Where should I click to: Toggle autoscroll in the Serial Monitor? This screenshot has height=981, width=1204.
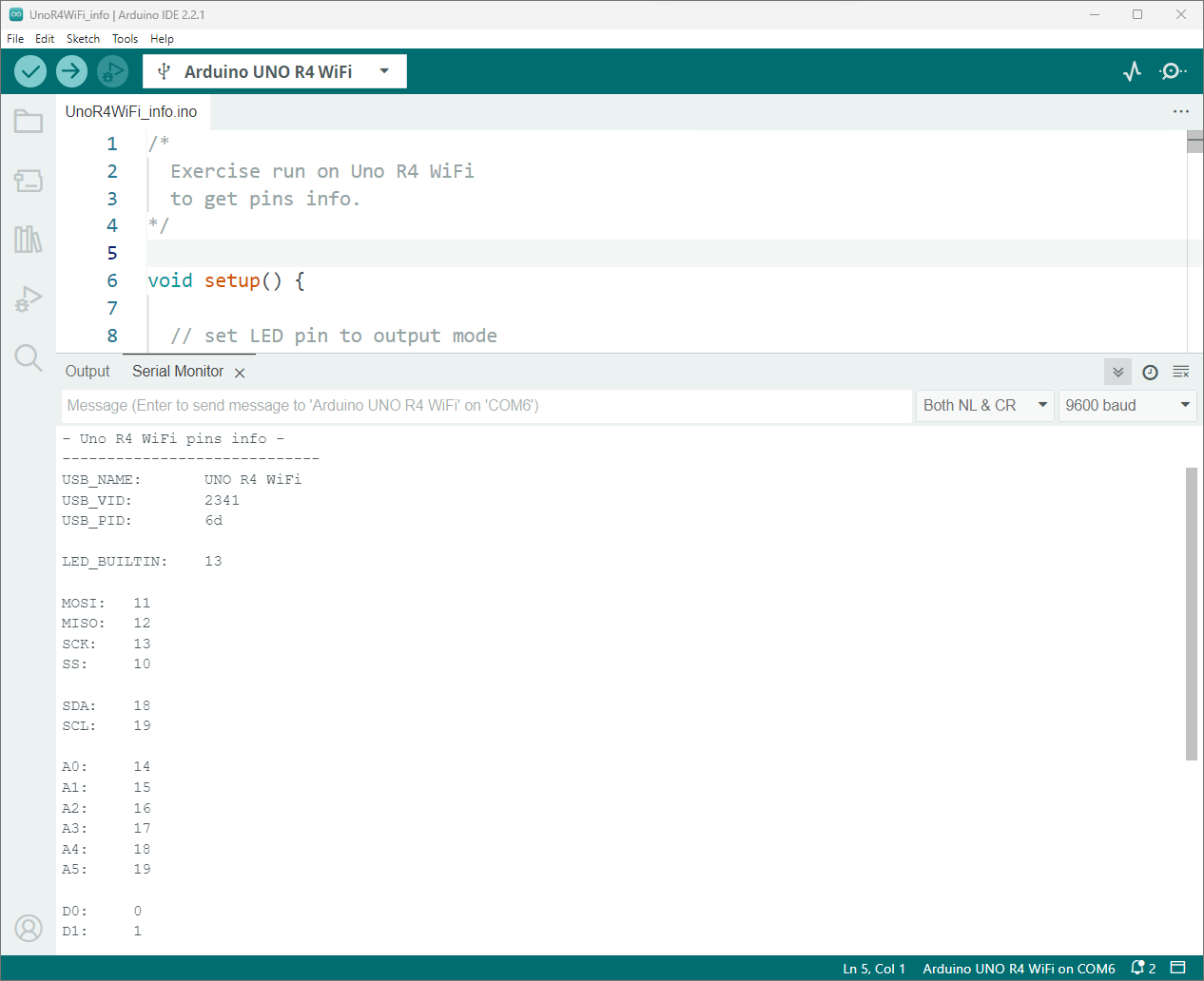tap(1118, 372)
